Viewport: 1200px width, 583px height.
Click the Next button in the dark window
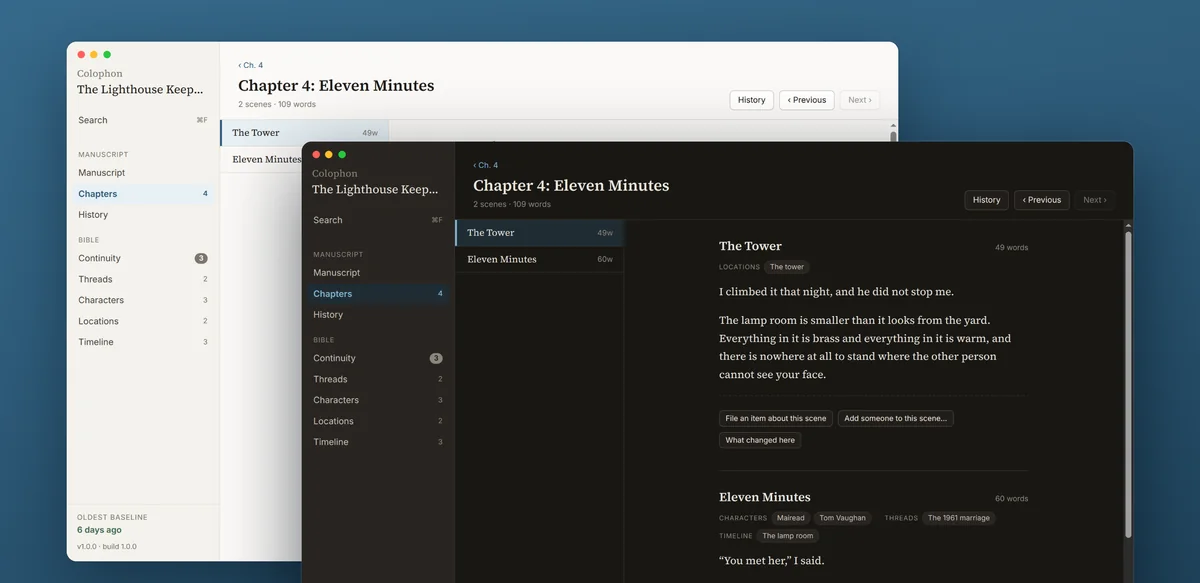click(1095, 200)
